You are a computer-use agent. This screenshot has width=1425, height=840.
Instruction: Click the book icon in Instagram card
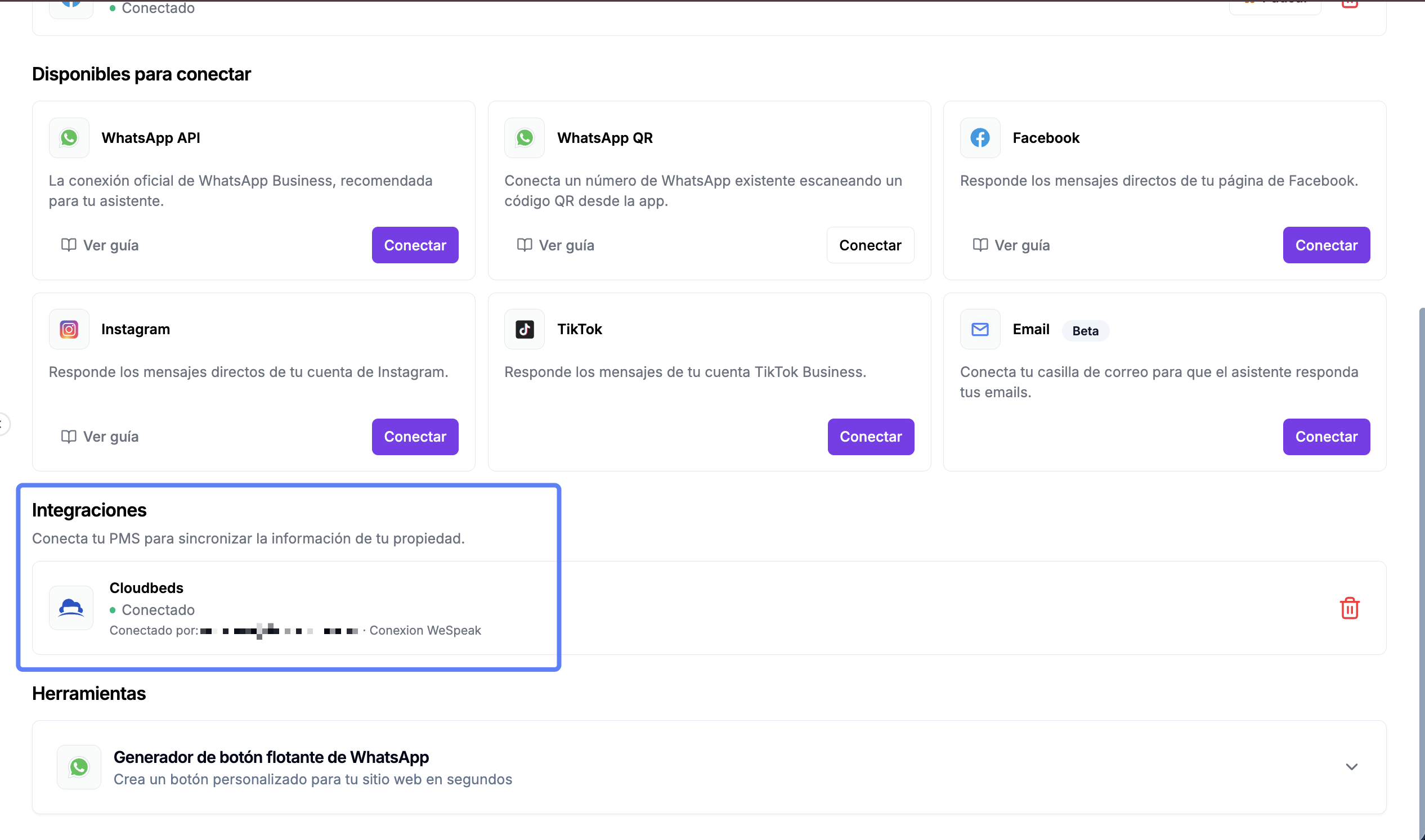(x=69, y=437)
